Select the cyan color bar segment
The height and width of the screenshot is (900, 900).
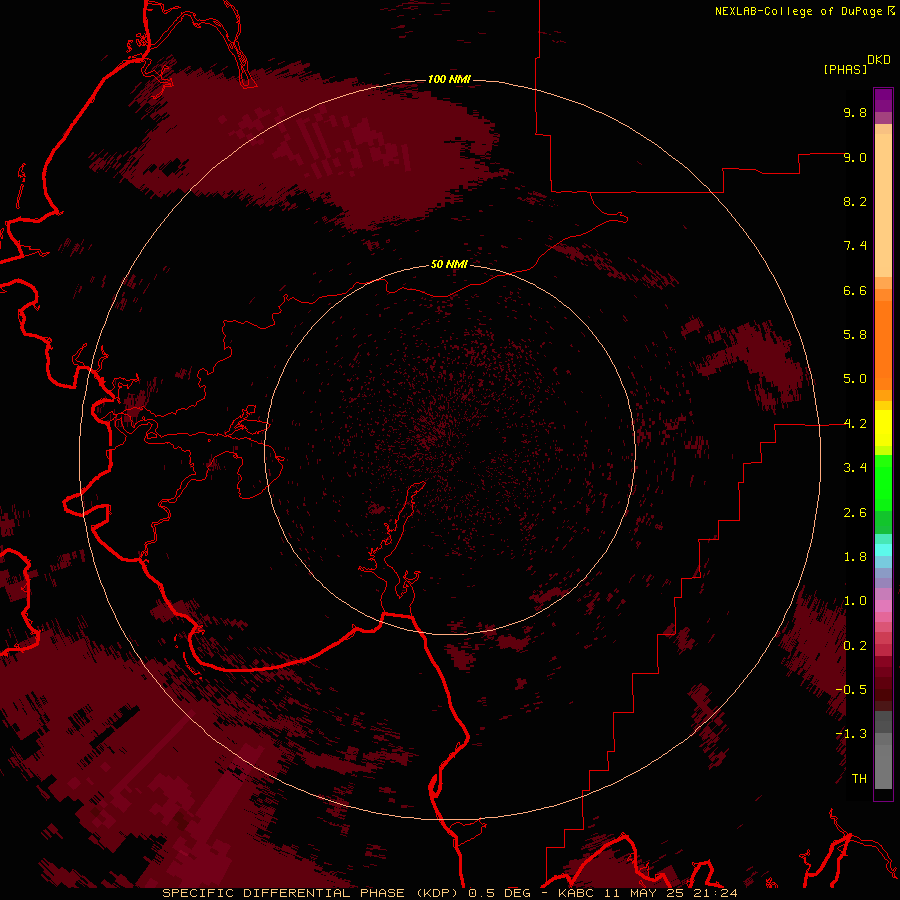pyautogui.click(x=883, y=550)
